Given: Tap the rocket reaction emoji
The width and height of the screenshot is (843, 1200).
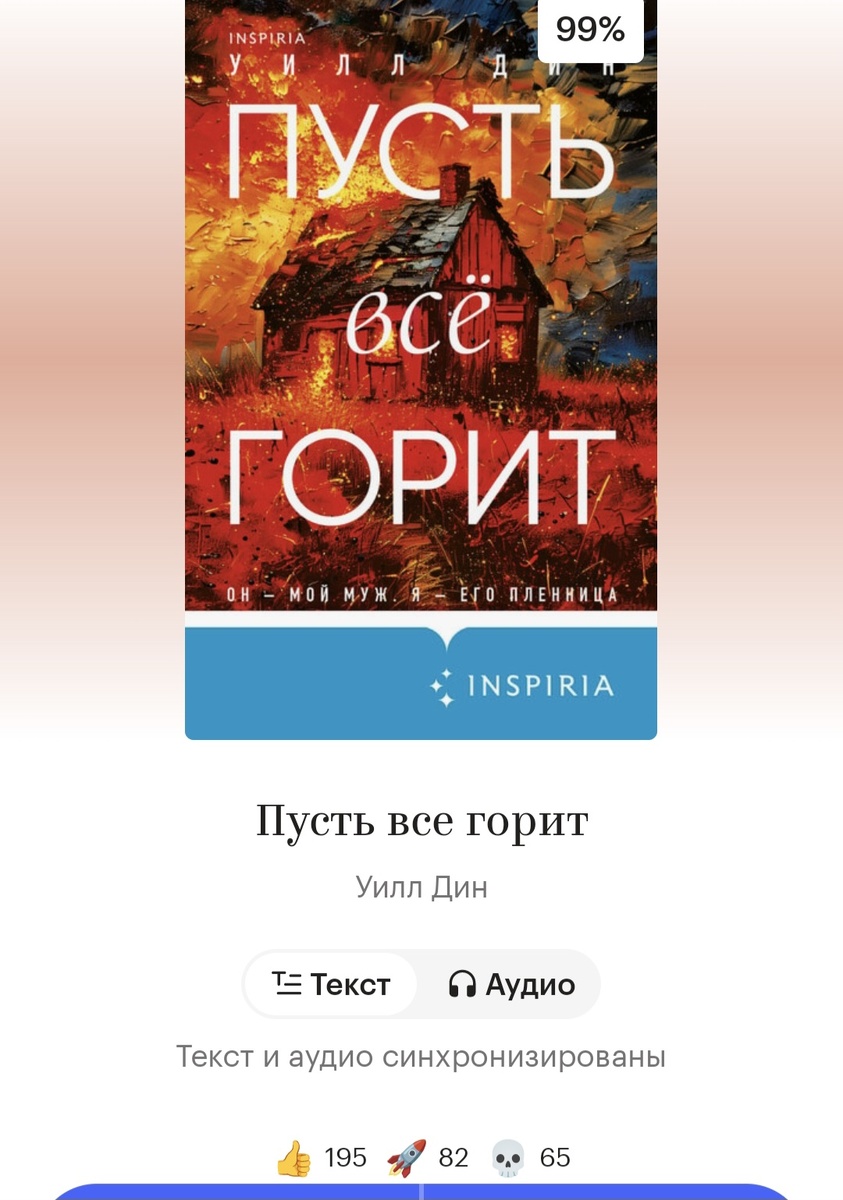Looking at the screenshot, I should pyautogui.click(x=407, y=1158).
